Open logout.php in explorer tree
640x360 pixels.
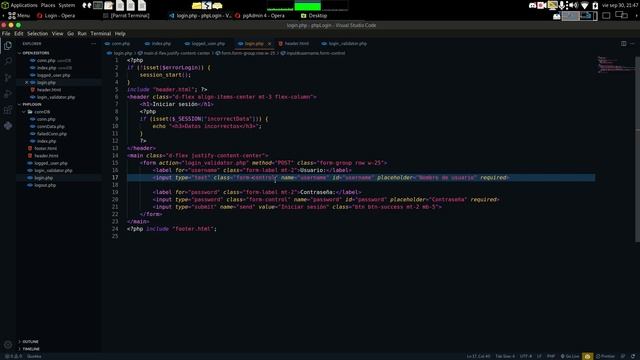pyautogui.click(x=45, y=185)
